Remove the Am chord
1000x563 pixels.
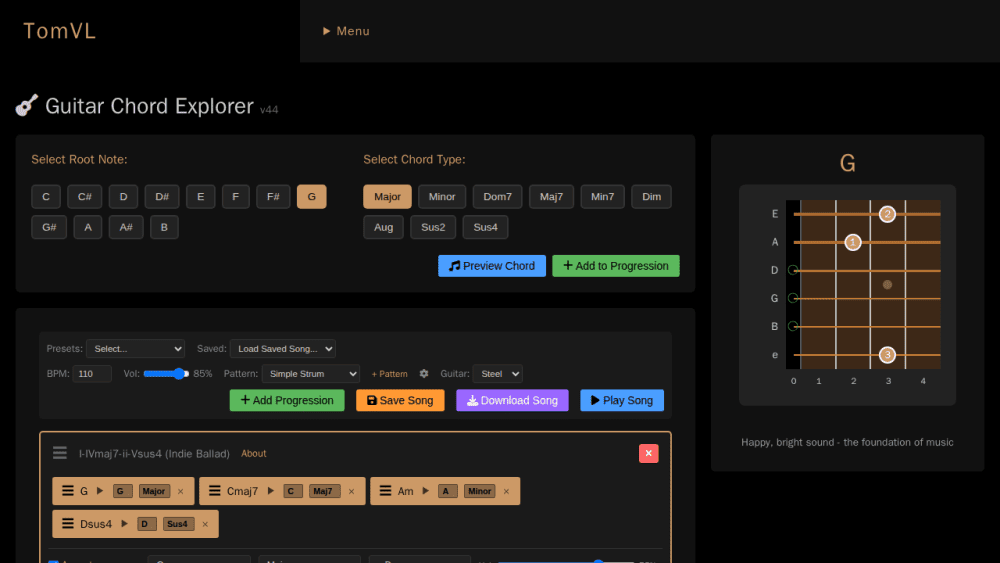[506, 492]
